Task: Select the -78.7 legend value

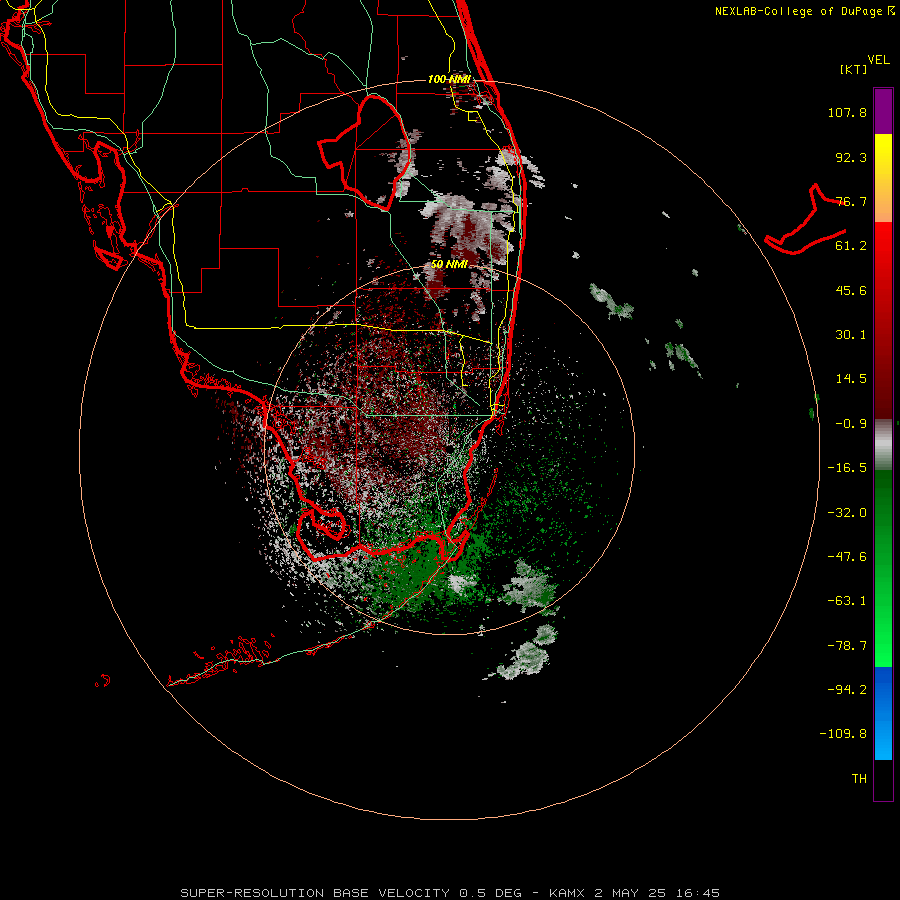Action: [x=847, y=646]
